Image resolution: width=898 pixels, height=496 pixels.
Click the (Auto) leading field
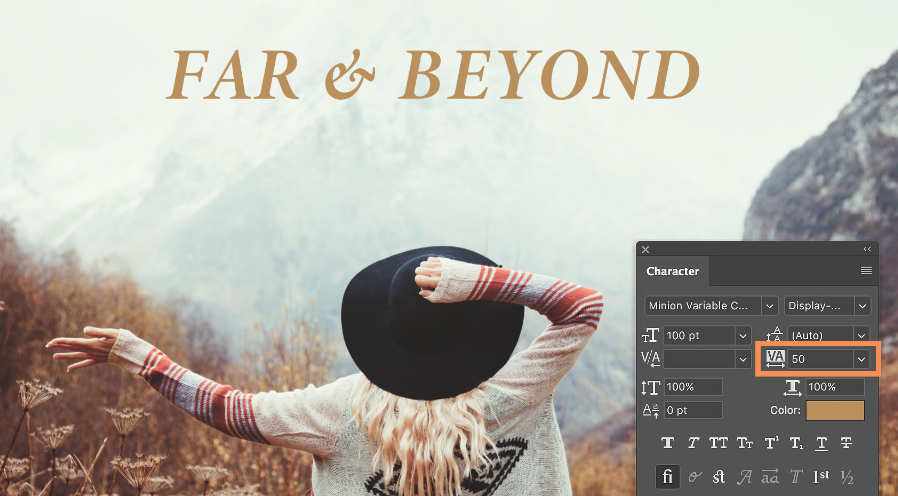821,335
